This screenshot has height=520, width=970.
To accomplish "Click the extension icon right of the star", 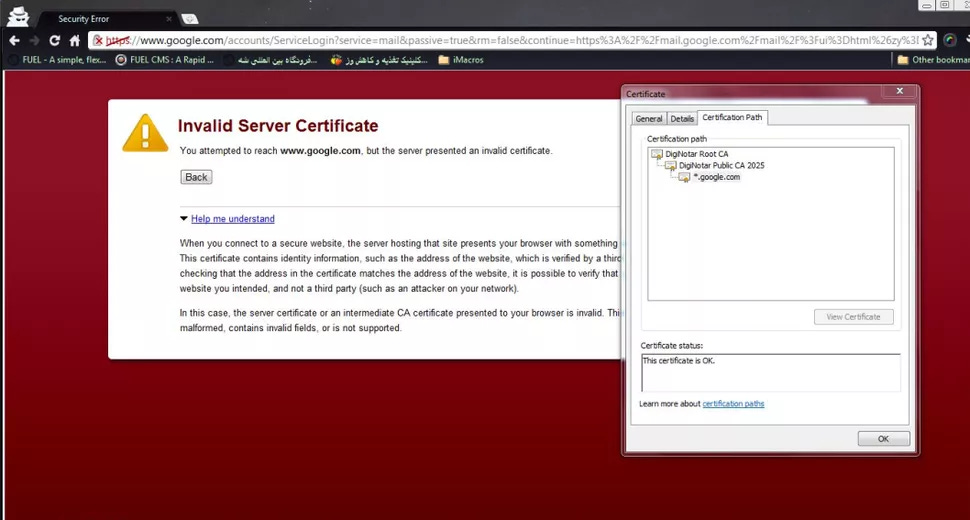I will click(950, 40).
